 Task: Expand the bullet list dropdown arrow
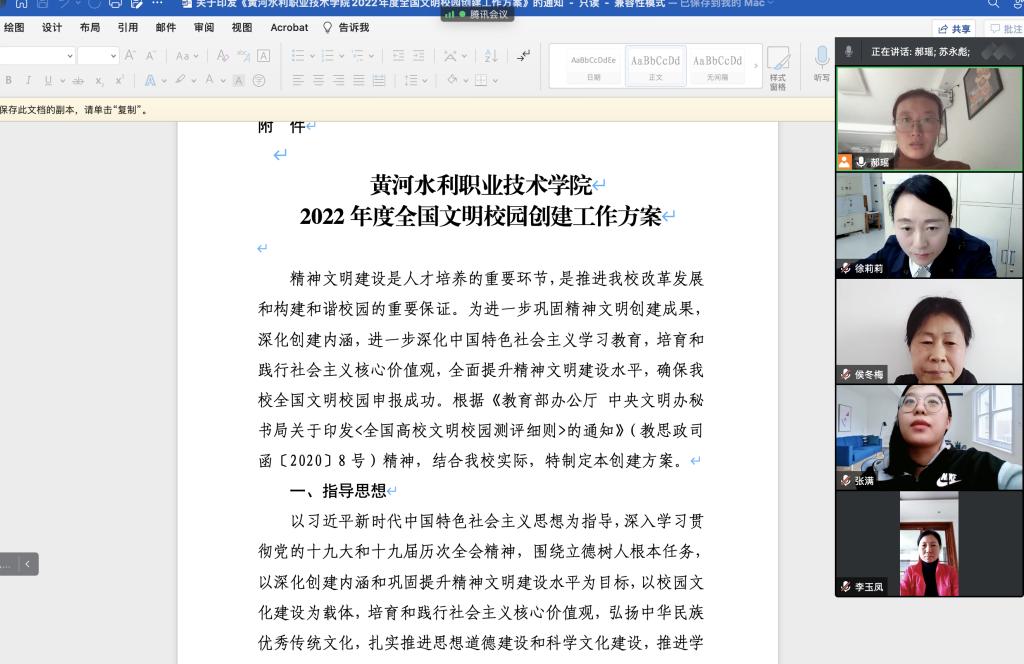(313, 56)
